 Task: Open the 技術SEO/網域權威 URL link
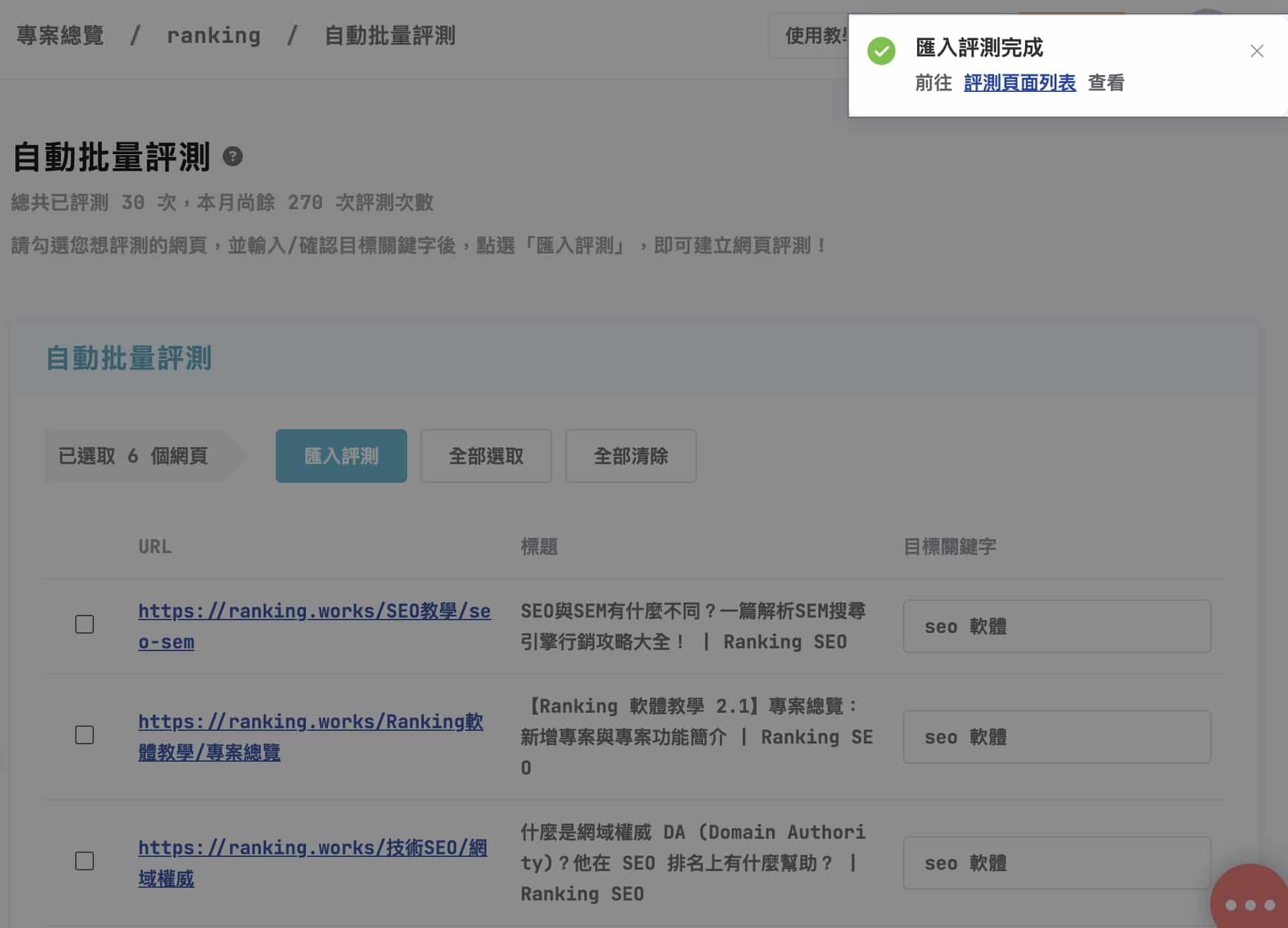pyautogui.click(x=313, y=848)
